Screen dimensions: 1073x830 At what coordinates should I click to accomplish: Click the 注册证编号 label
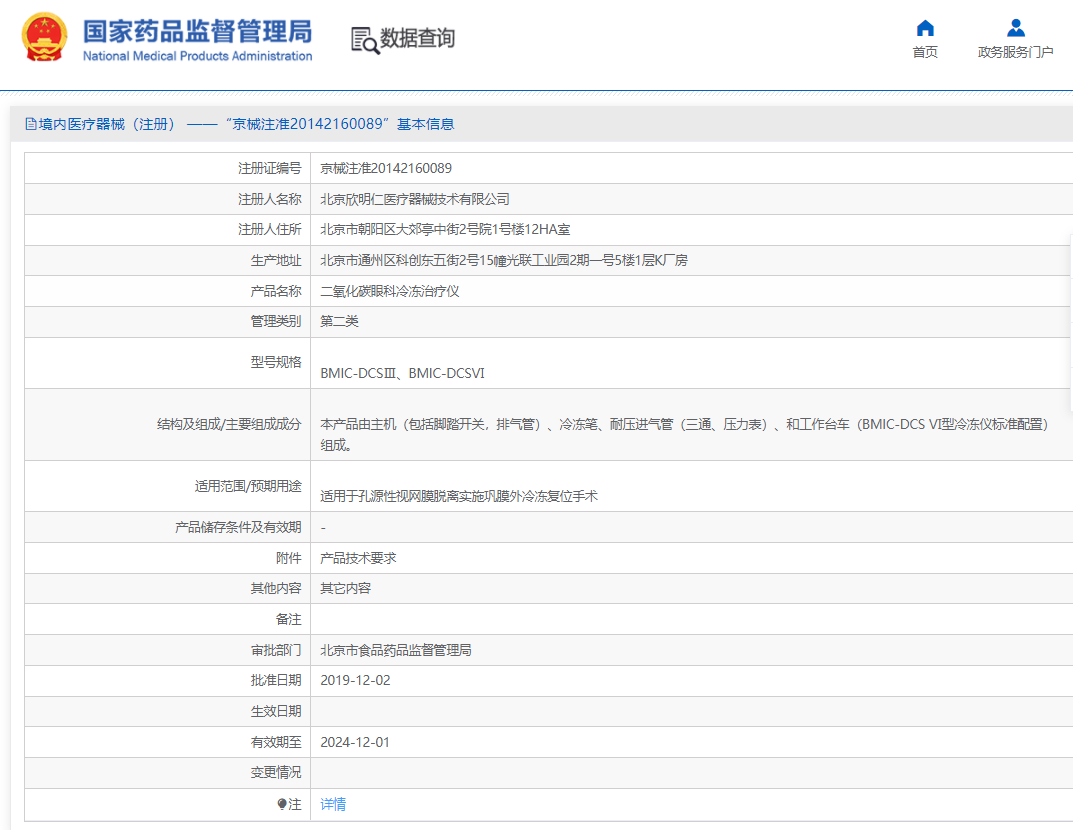270,168
